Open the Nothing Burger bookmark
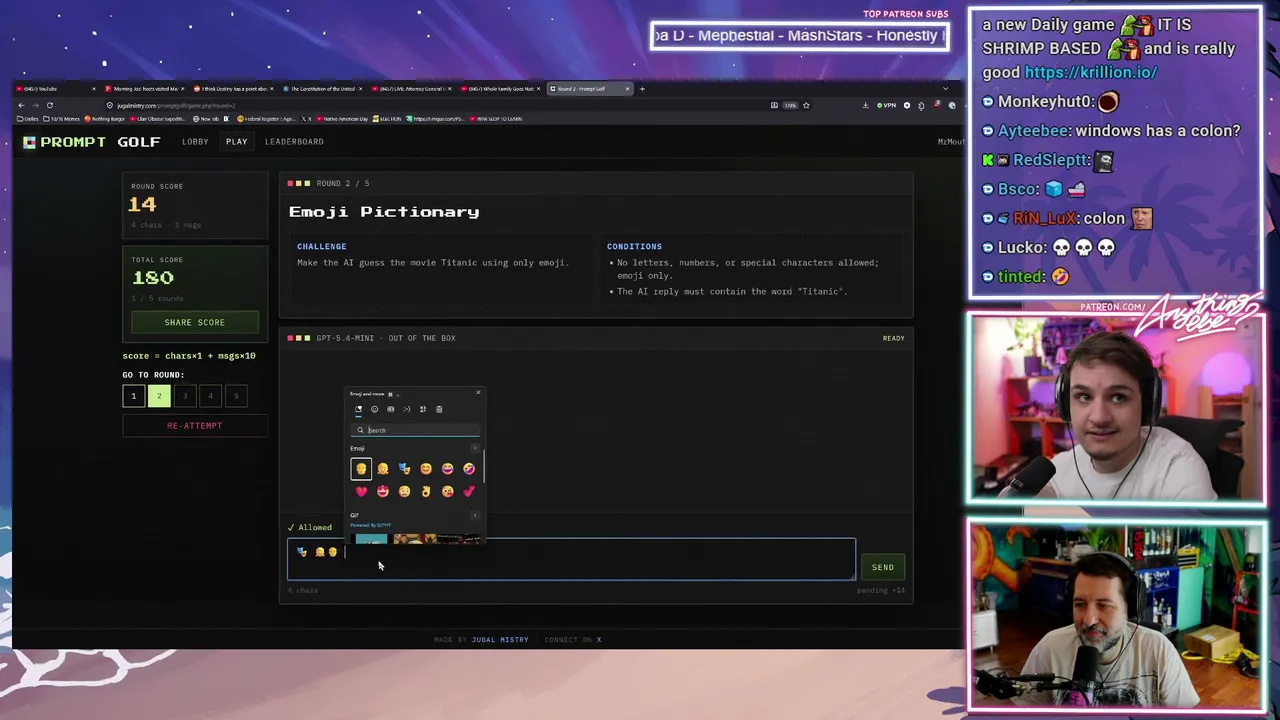Screen dimensions: 1280x720 tap(105, 119)
